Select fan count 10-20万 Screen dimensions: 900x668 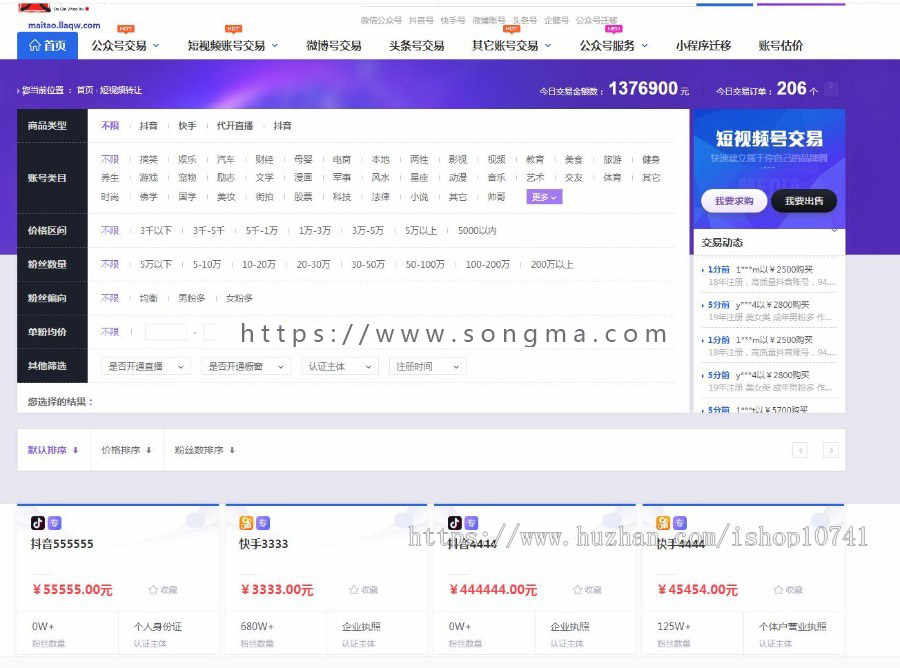(x=258, y=265)
